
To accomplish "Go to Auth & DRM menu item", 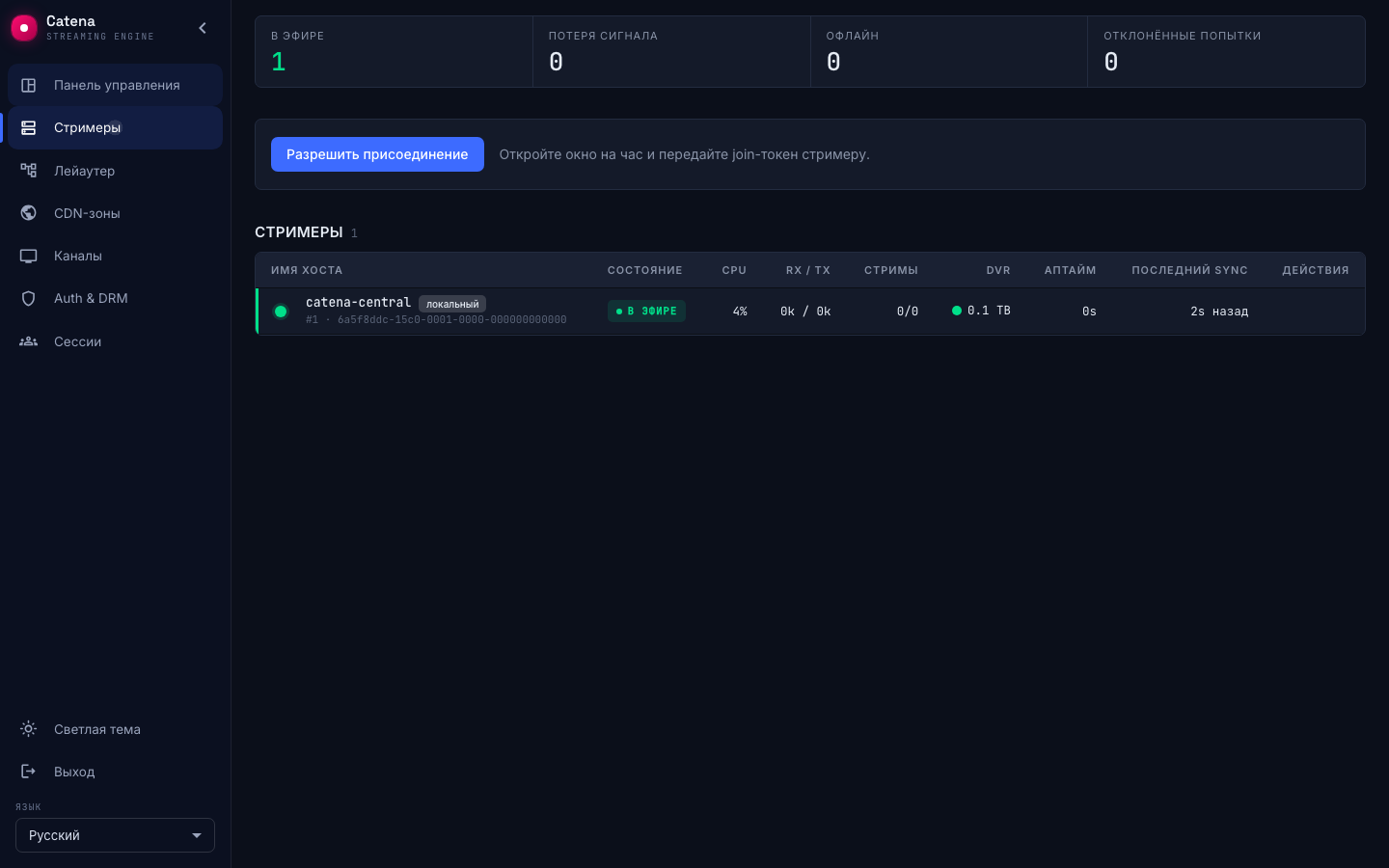I will [x=116, y=298].
